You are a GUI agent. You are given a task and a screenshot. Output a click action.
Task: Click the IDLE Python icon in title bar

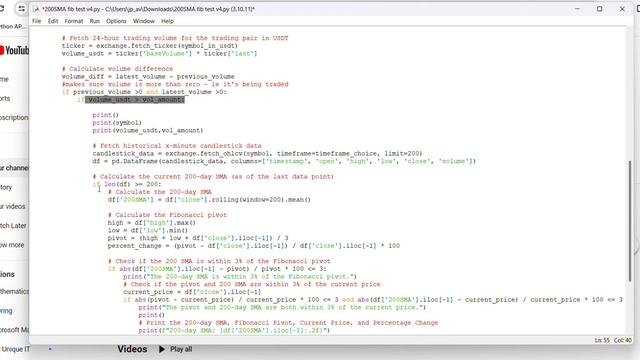[36, 9]
